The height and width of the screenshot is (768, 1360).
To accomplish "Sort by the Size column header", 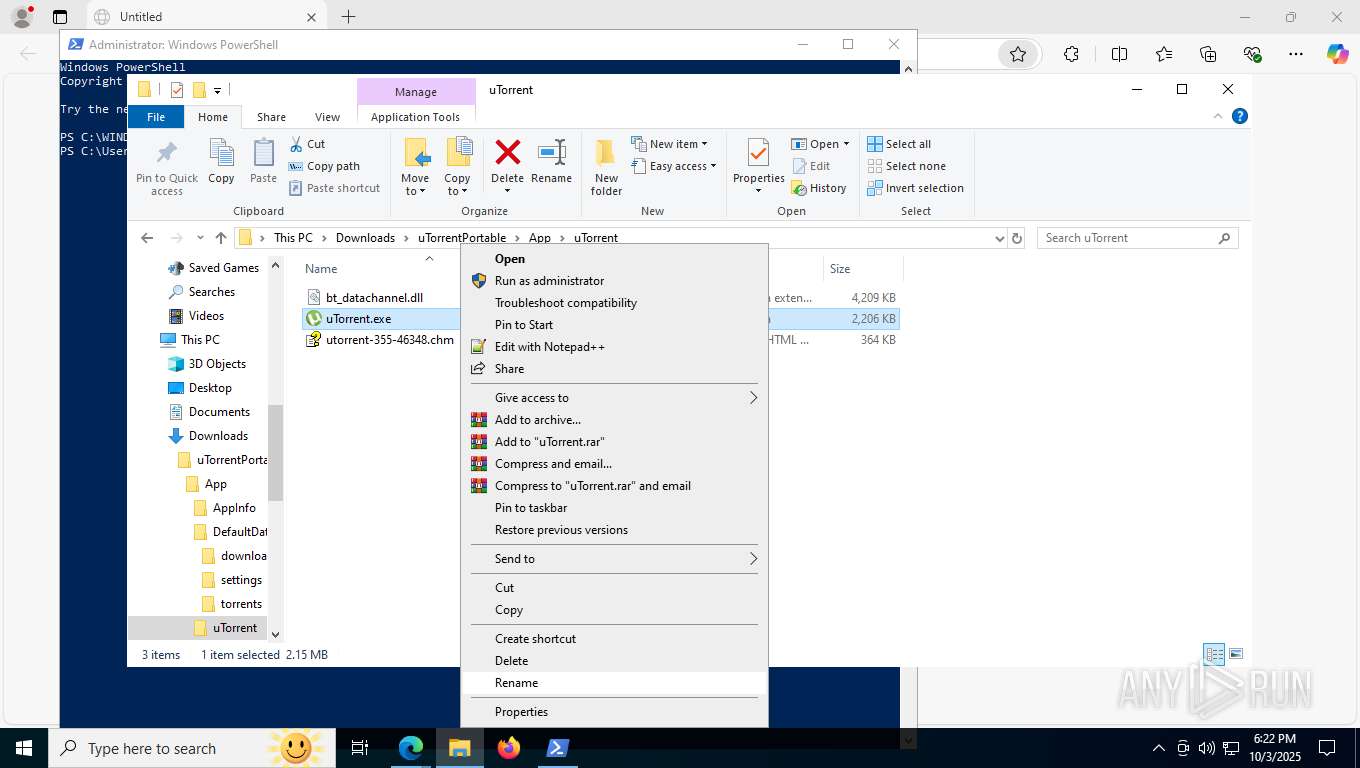I will click(x=840, y=269).
